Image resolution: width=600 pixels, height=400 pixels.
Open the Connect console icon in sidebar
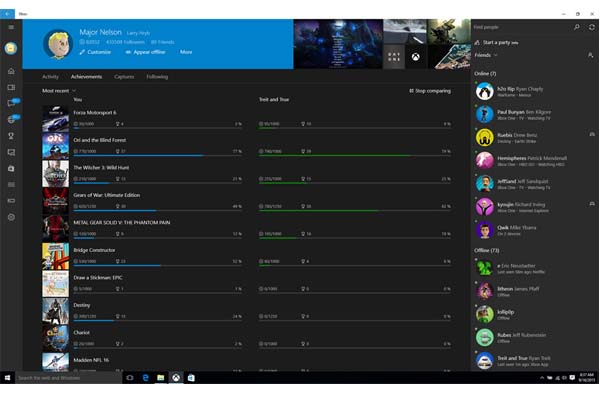coord(11,201)
